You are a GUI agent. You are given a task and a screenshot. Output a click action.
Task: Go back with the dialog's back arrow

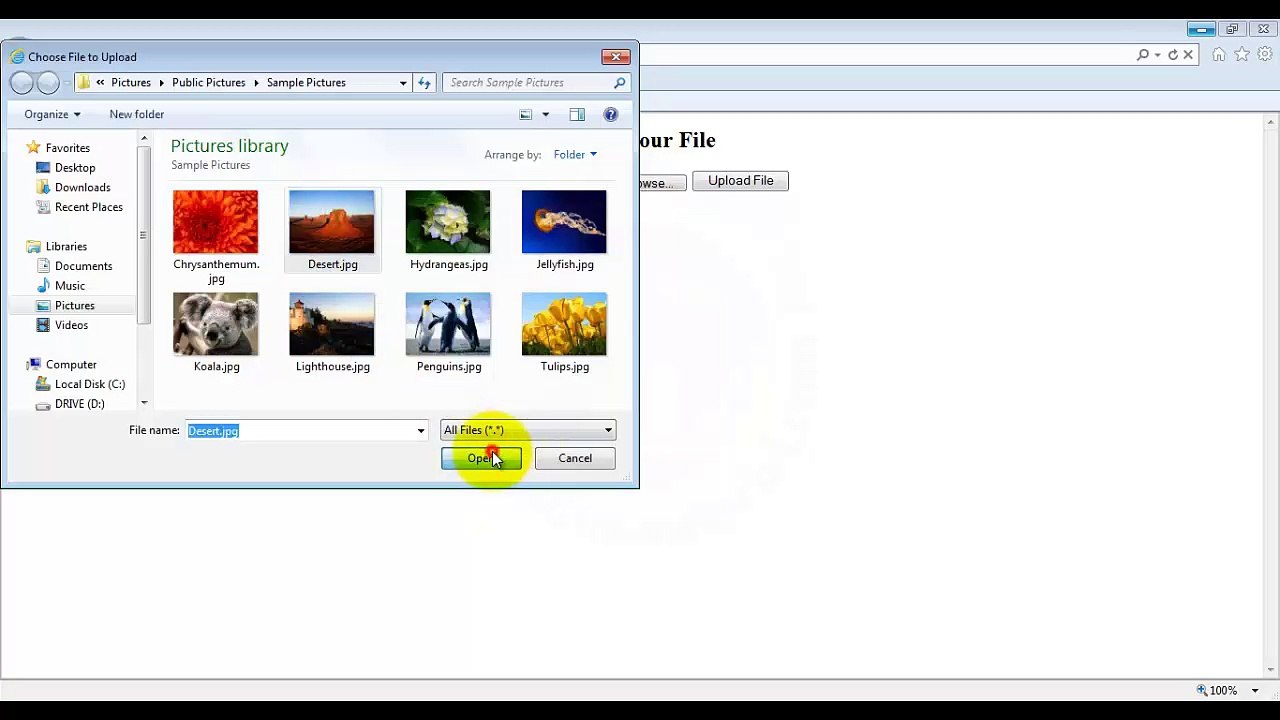click(x=22, y=83)
